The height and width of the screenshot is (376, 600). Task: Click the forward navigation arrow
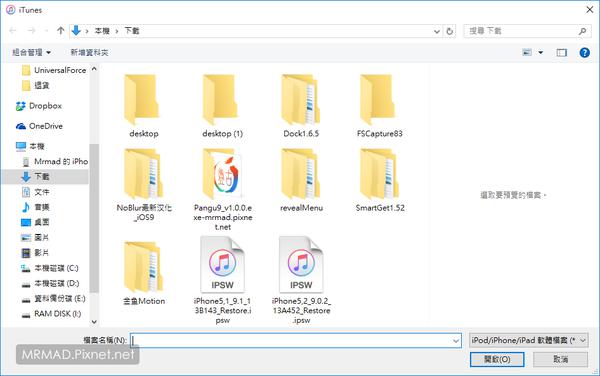point(32,31)
